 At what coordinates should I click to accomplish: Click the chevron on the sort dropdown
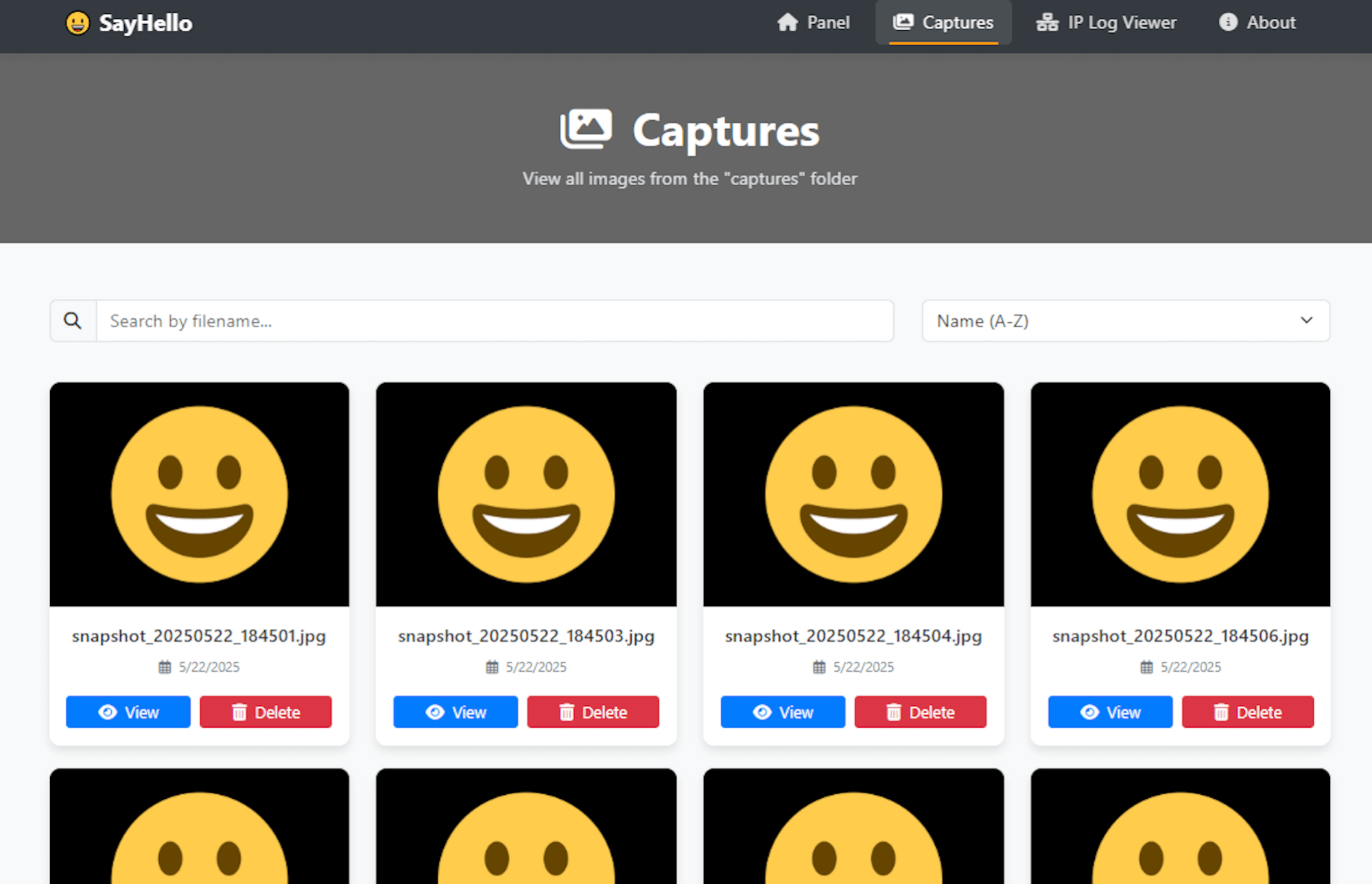click(1306, 320)
